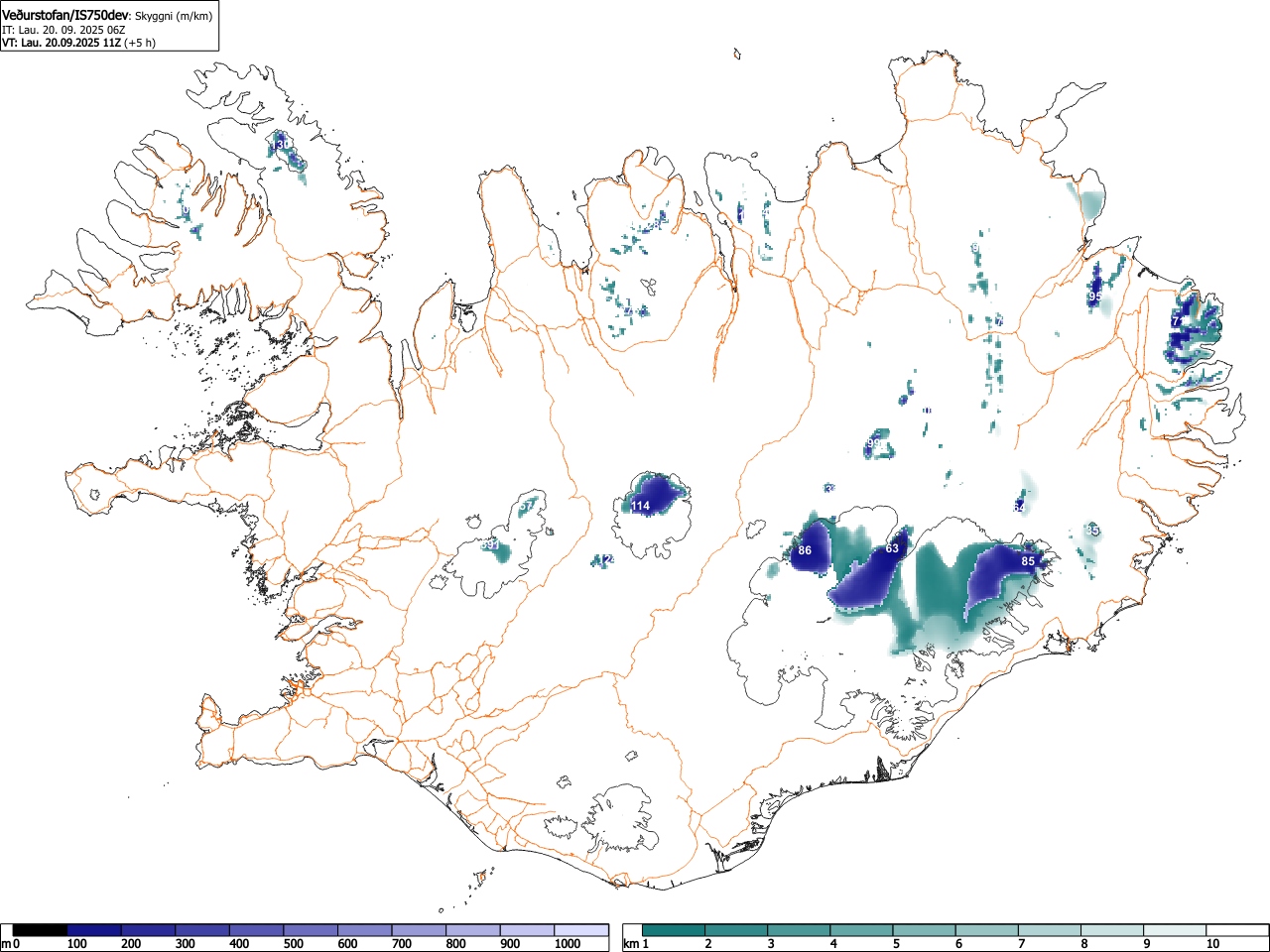Click the 3 tick label on the km legend
The image size is (1270, 952).
(771, 944)
